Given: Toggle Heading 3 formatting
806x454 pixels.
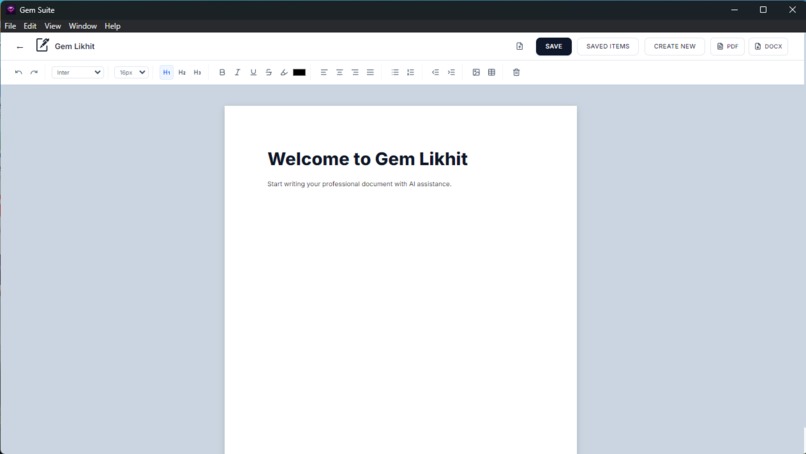Looking at the screenshot, I should click(197, 72).
